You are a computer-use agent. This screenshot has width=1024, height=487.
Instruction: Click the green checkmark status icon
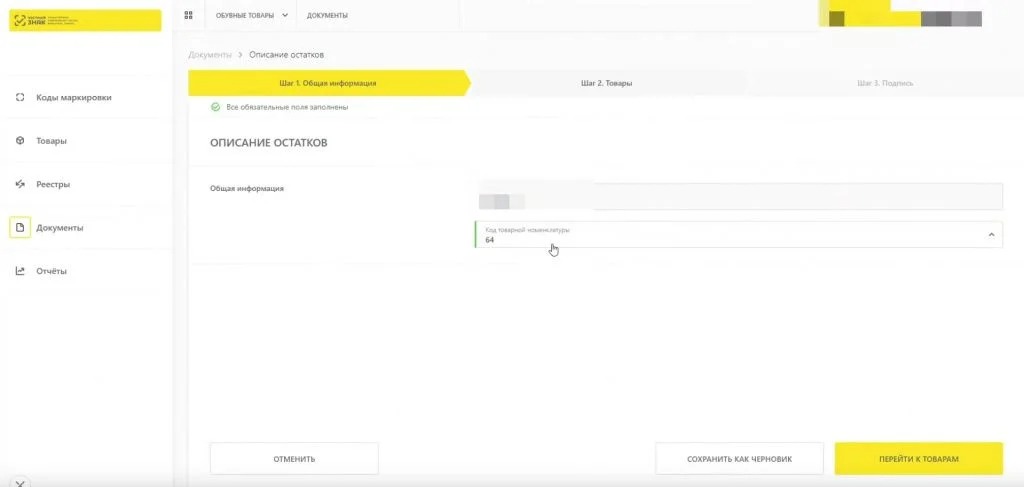pyautogui.click(x=216, y=107)
